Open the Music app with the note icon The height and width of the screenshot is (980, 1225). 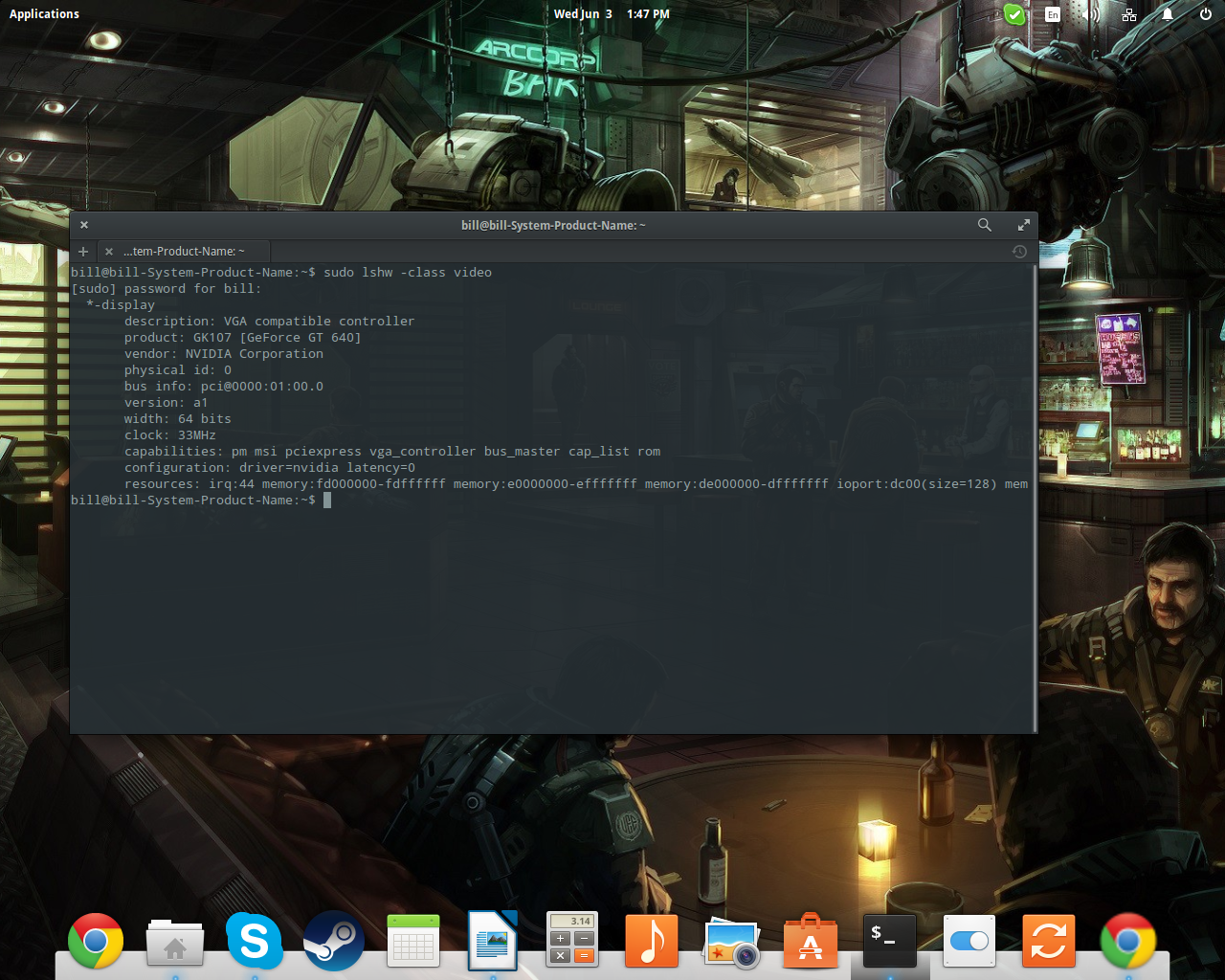click(x=652, y=941)
